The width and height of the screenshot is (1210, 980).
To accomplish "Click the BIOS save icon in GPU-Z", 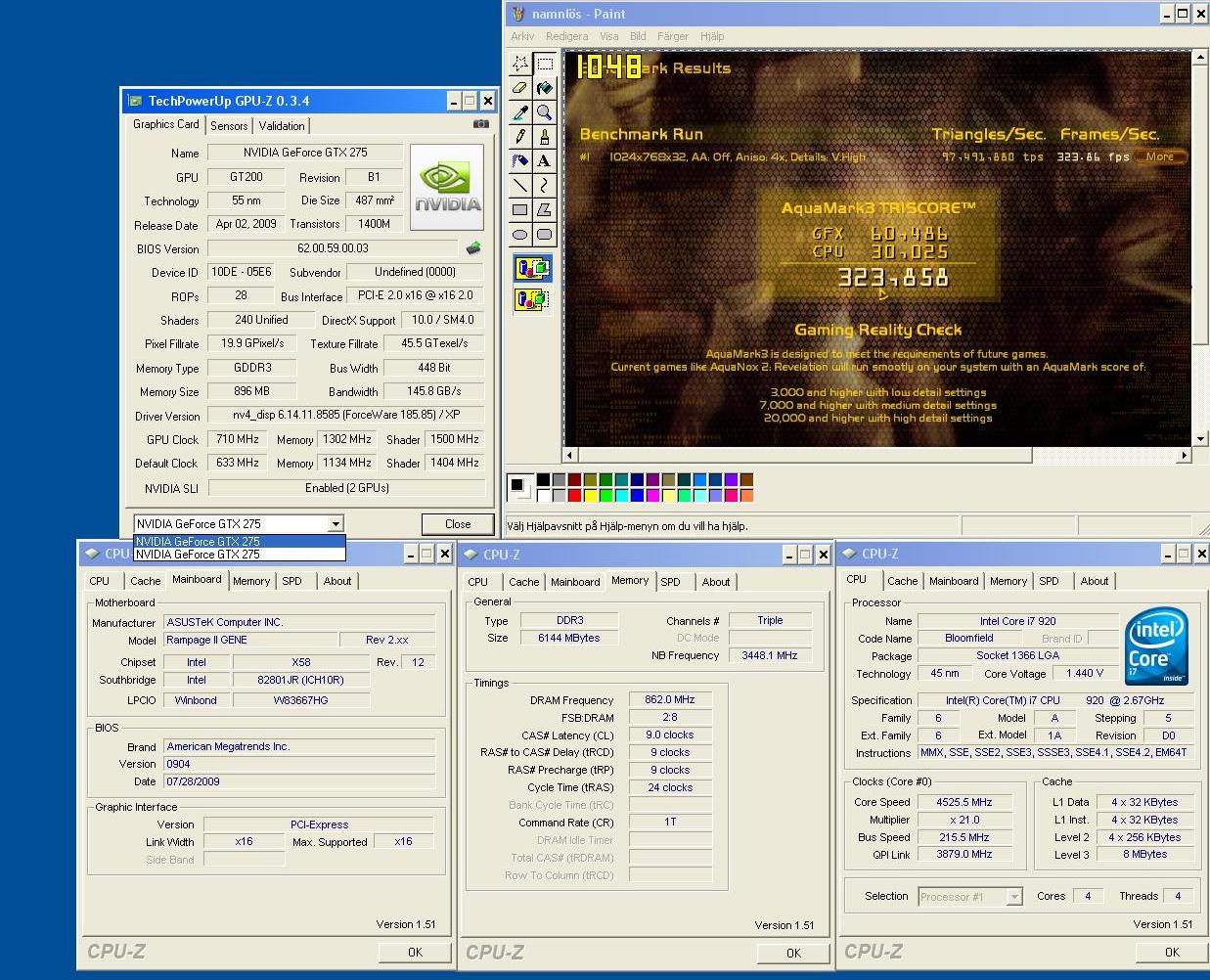I will click(x=474, y=248).
